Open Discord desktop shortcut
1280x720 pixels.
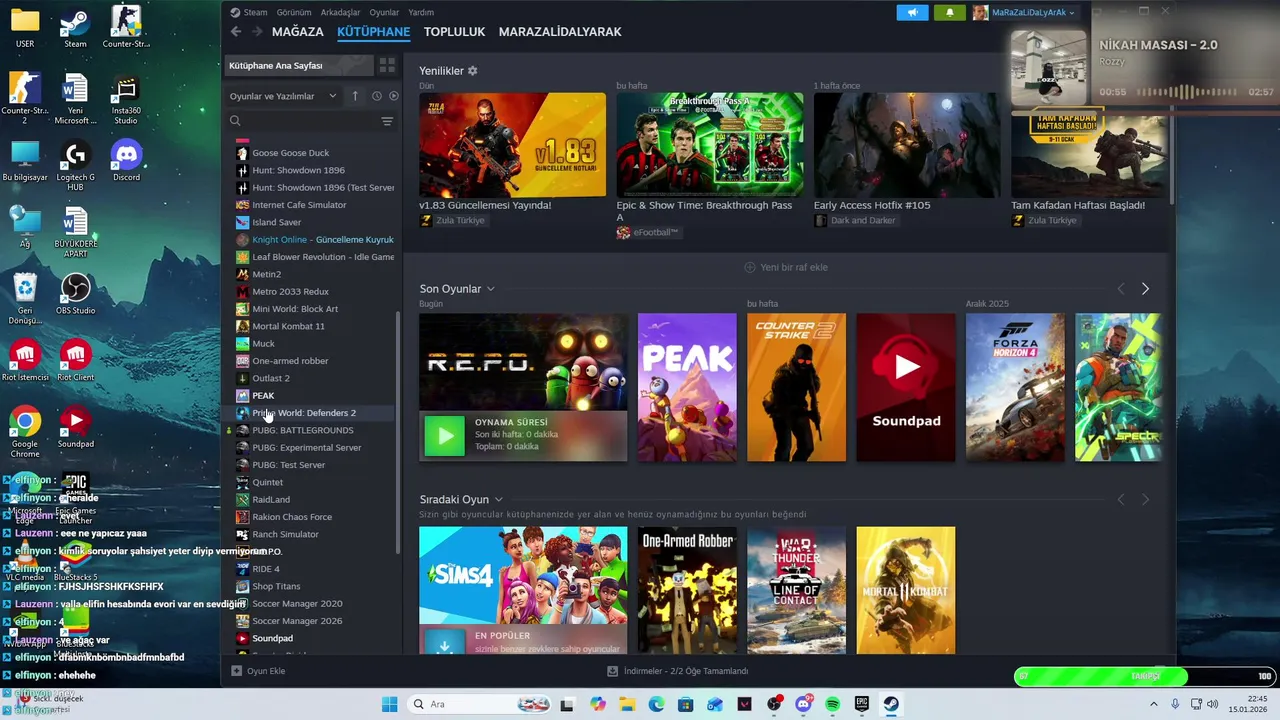[126, 161]
